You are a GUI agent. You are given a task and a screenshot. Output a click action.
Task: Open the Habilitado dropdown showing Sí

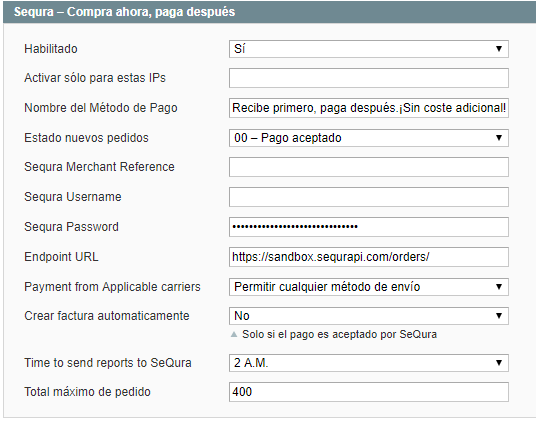coord(369,49)
